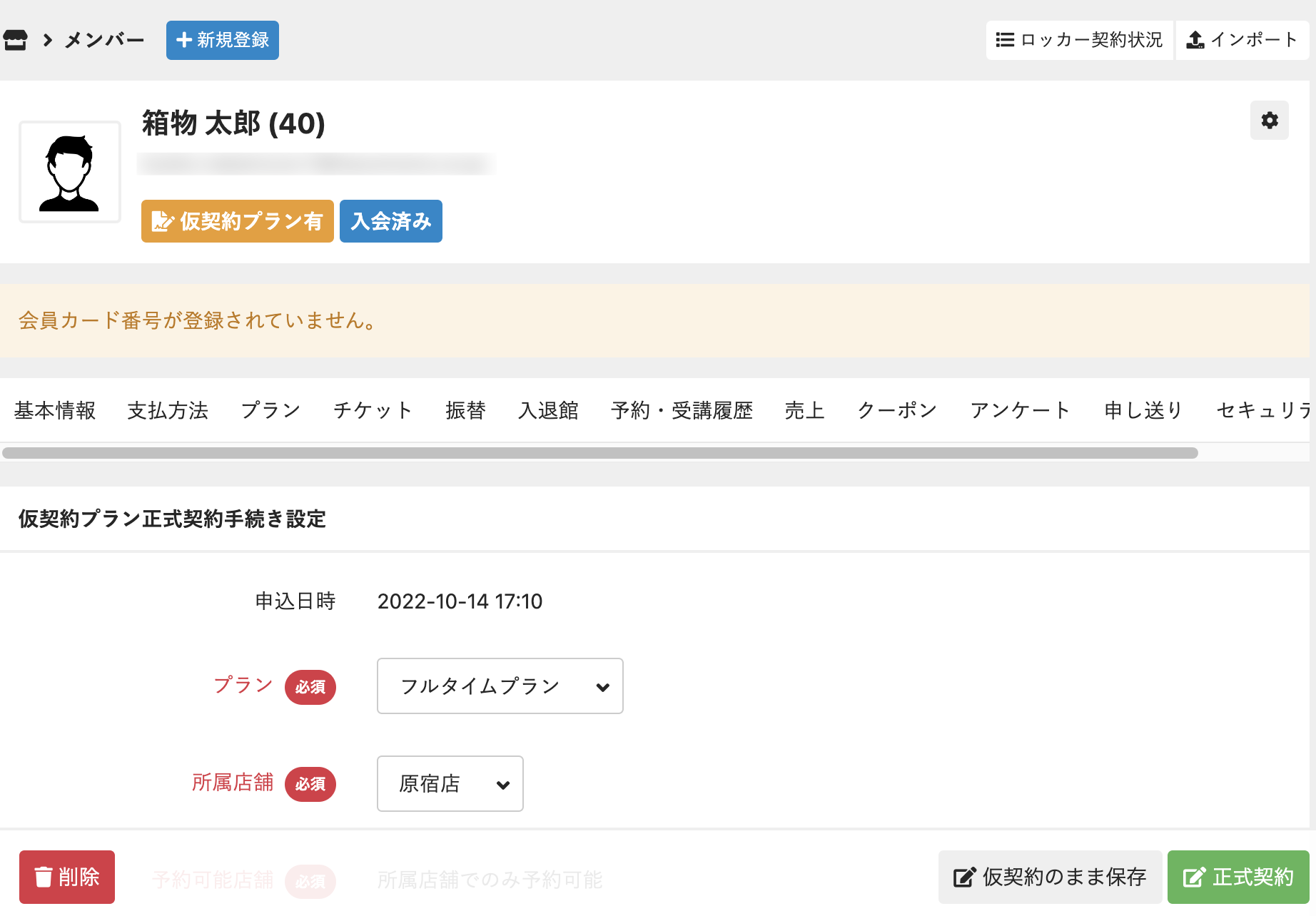Viewport: 1316px width, 916px height.
Task: Click the インポート upload button
Action: [1242, 40]
